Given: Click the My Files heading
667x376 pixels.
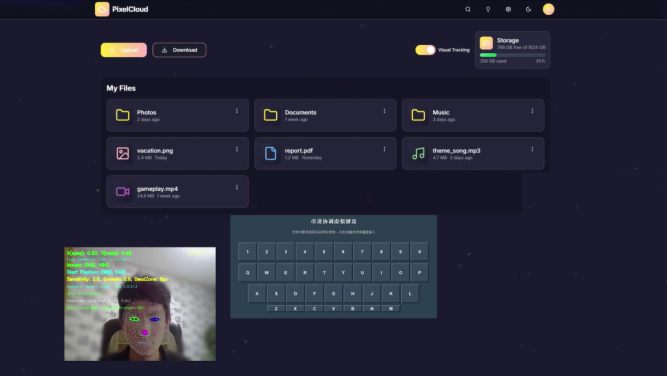Looking at the screenshot, I should (121, 88).
